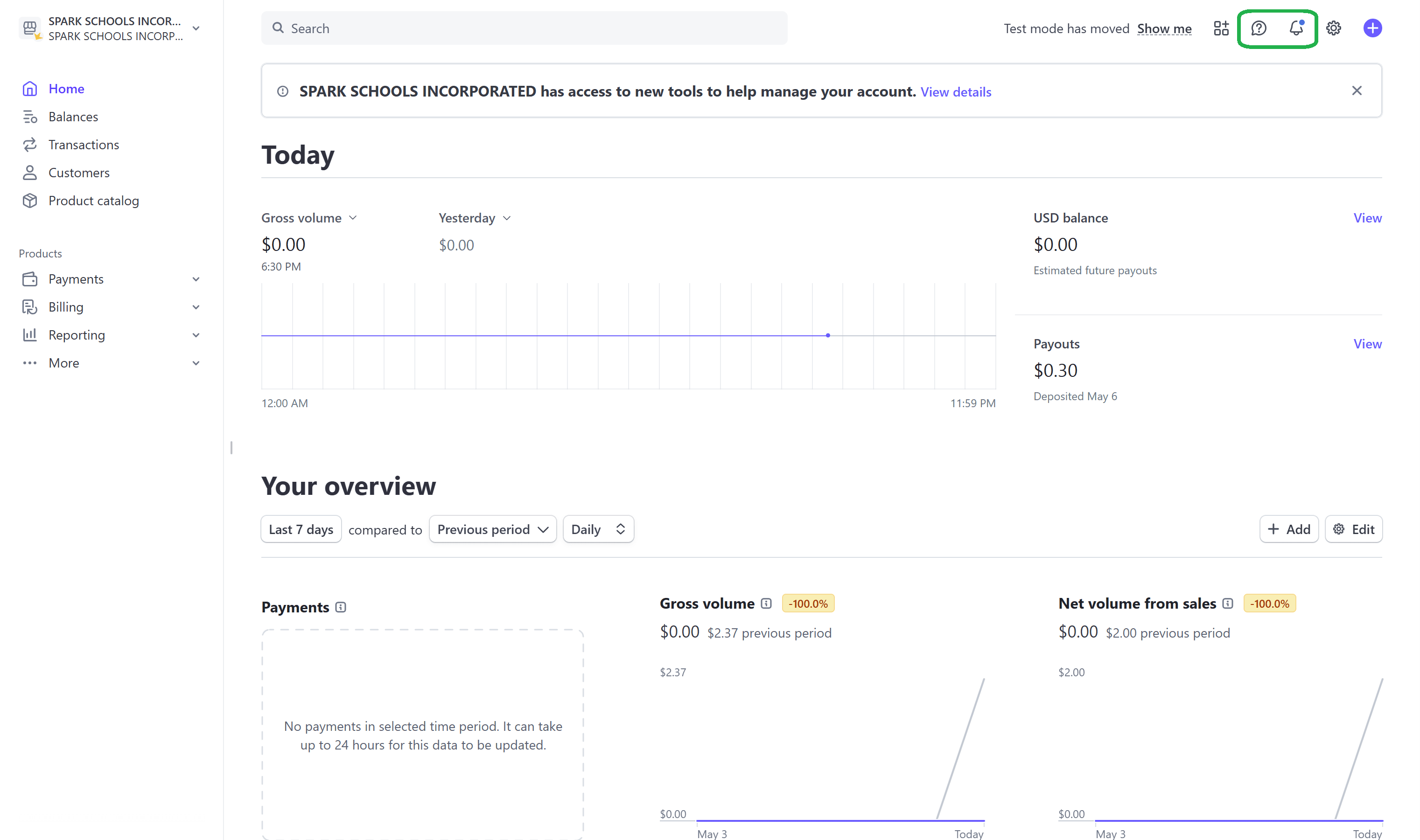Click the purple plus create button
This screenshot has width=1420, height=840.
pos(1372,28)
